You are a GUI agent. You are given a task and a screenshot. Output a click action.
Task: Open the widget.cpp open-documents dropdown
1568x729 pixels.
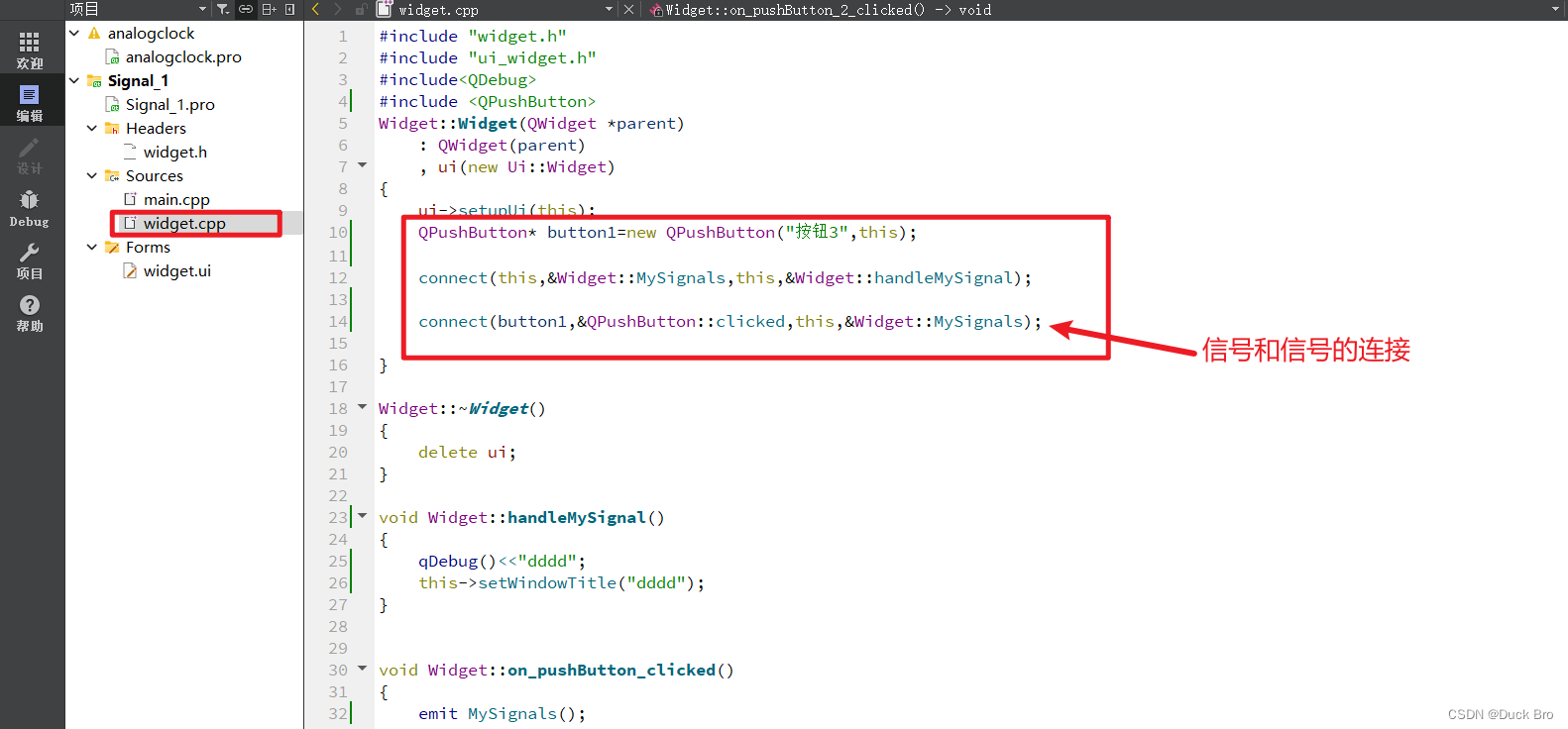(609, 9)
